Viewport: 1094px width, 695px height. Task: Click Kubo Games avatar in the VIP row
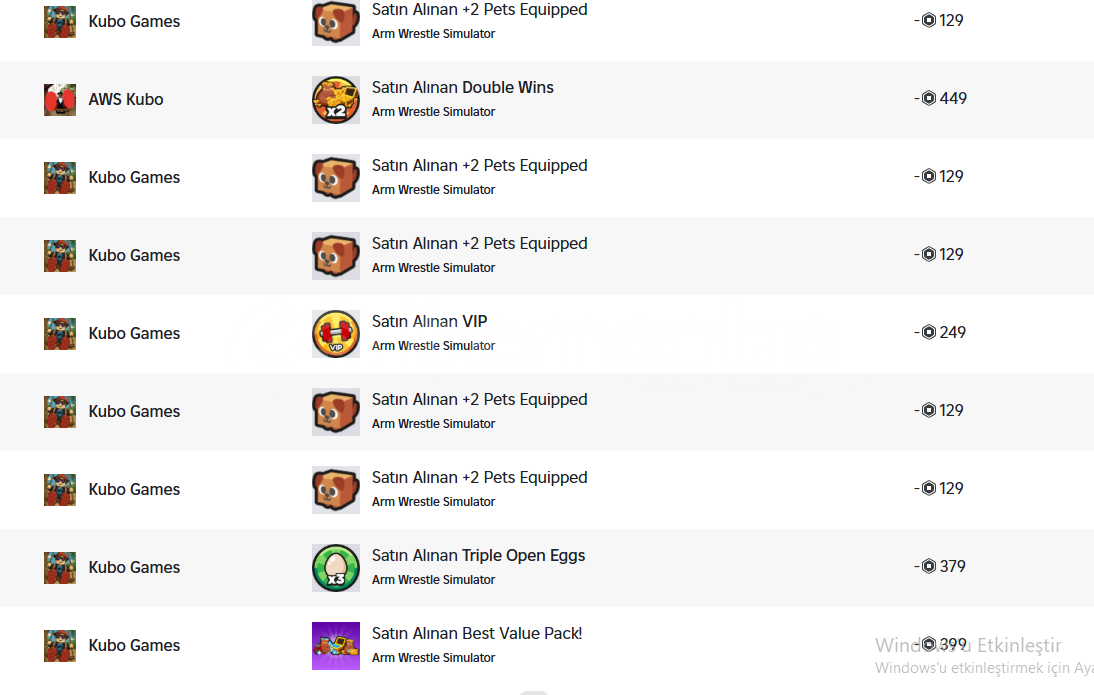[x=60, y=333]
